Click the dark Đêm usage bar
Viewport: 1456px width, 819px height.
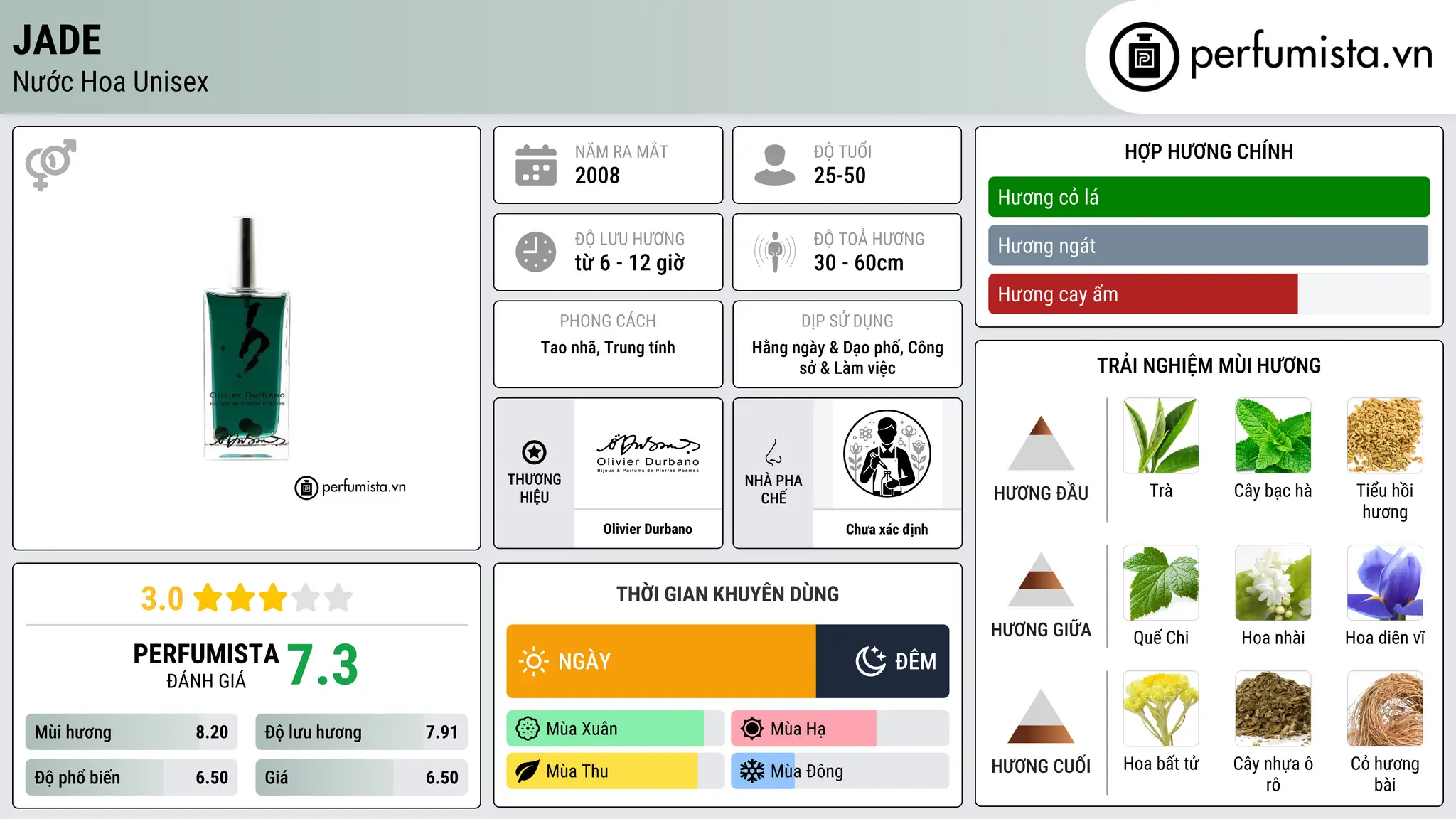pos(882,661)
